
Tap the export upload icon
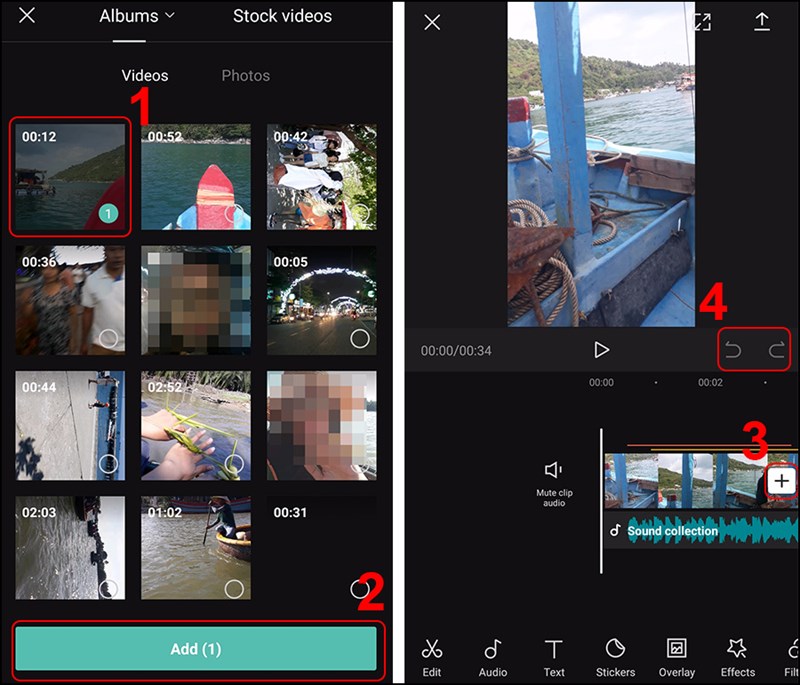click(760, 22)
